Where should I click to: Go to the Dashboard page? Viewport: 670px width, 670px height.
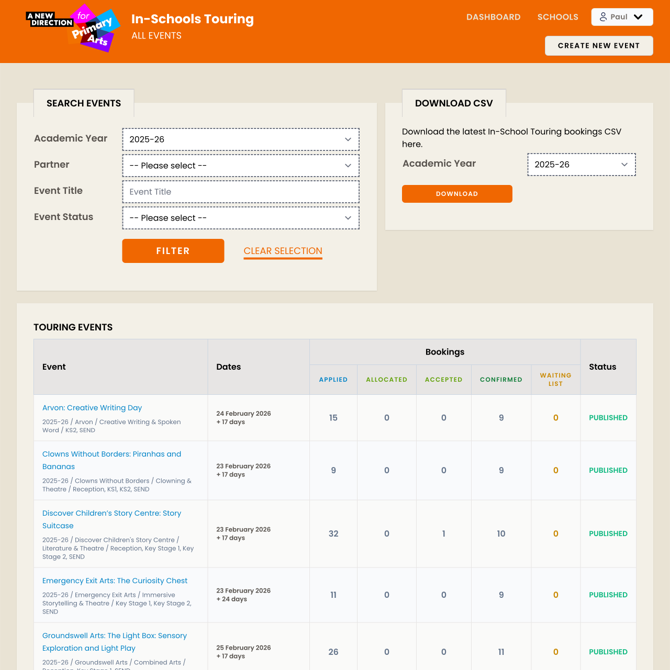493,17
